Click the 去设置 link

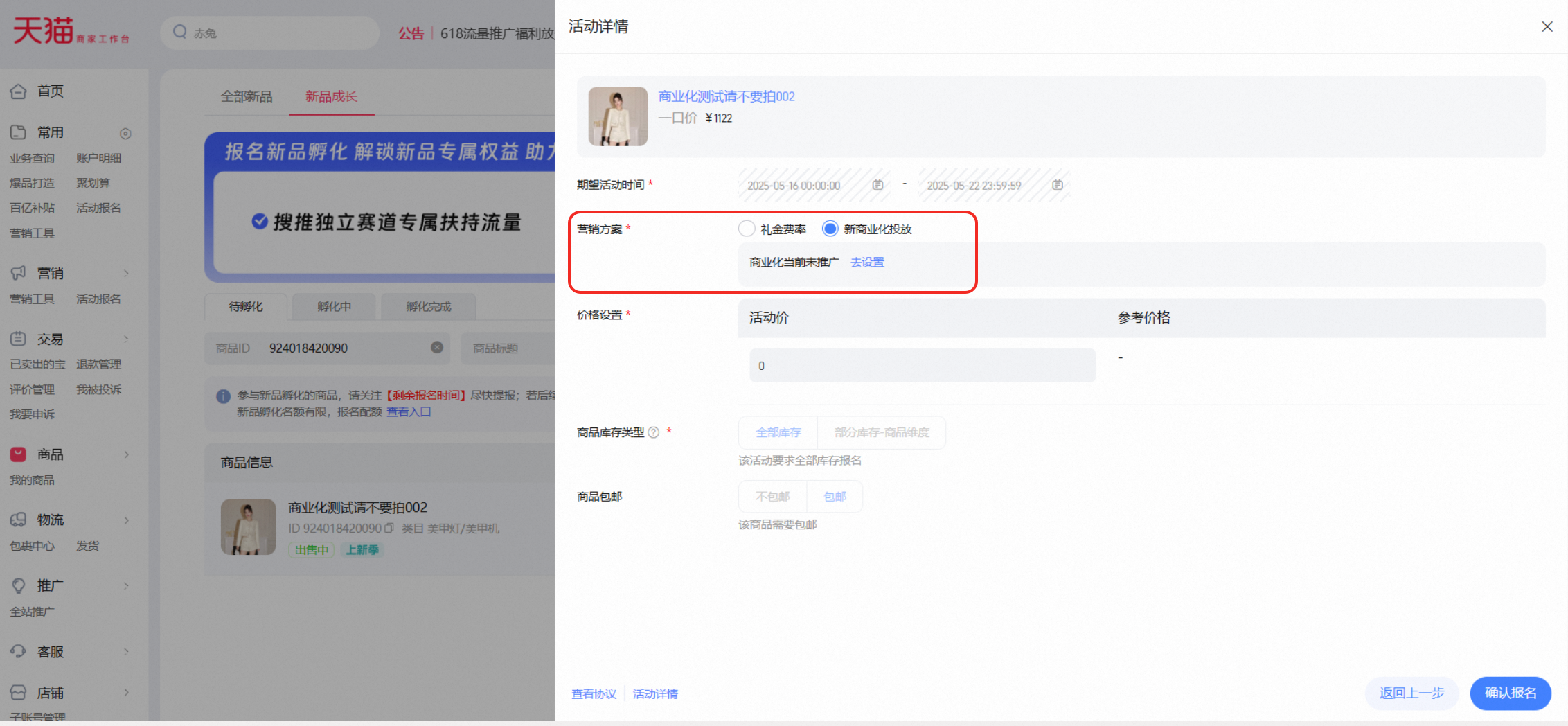point(867,262)
